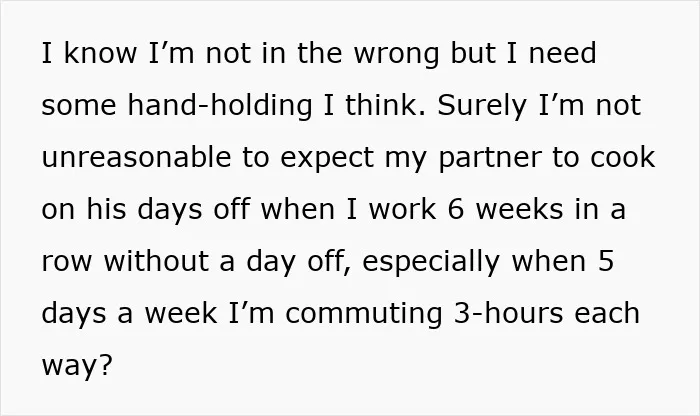Click the word 'weeks' in the text

520,209
